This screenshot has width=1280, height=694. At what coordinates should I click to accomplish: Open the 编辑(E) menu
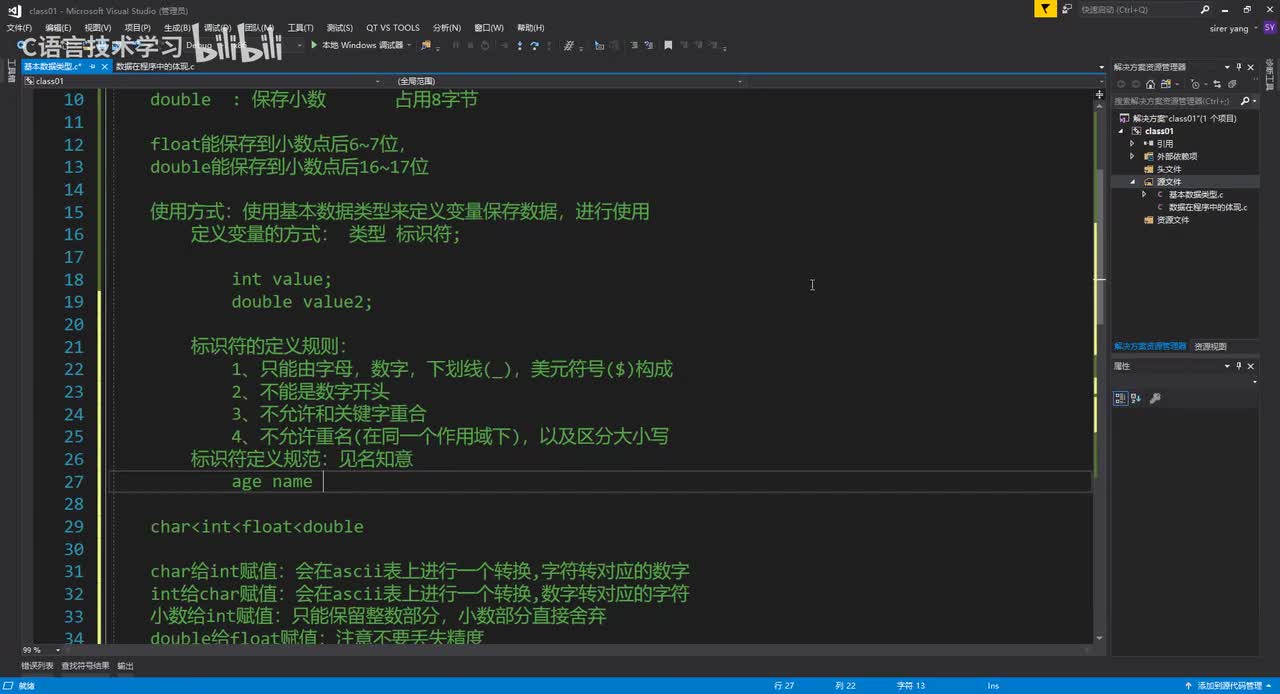click(58, 28)
